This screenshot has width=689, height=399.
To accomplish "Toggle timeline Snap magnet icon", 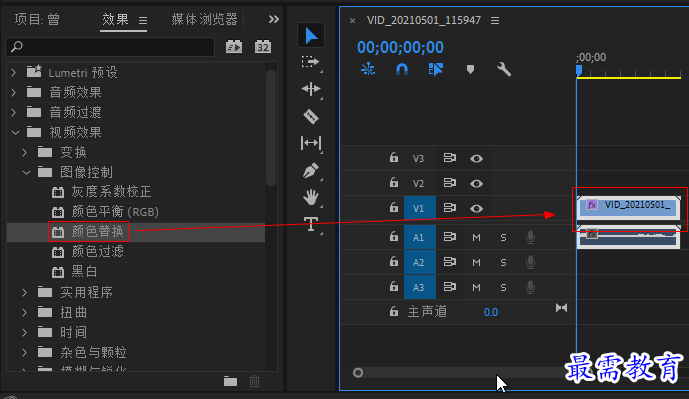I will (x=402, y=69).
